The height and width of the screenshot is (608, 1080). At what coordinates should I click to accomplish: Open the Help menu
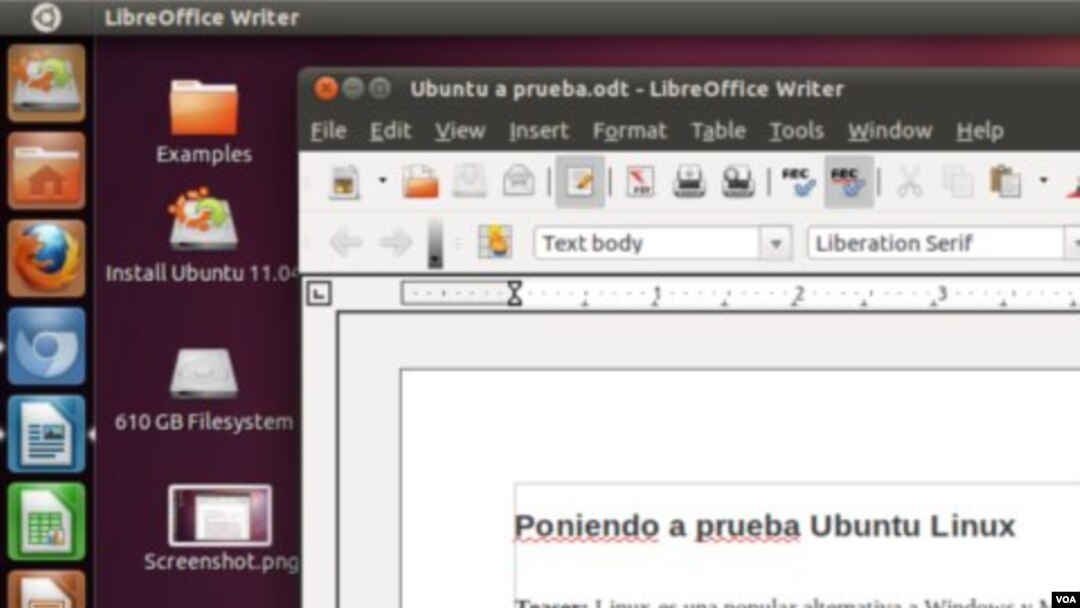[979, 131]
